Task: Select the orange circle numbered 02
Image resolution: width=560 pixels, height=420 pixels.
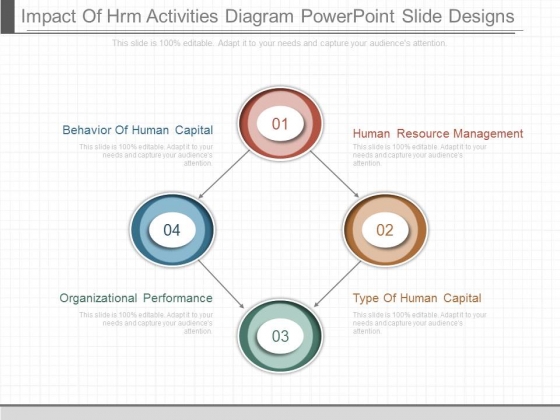Action: click(x=385, y=230)
